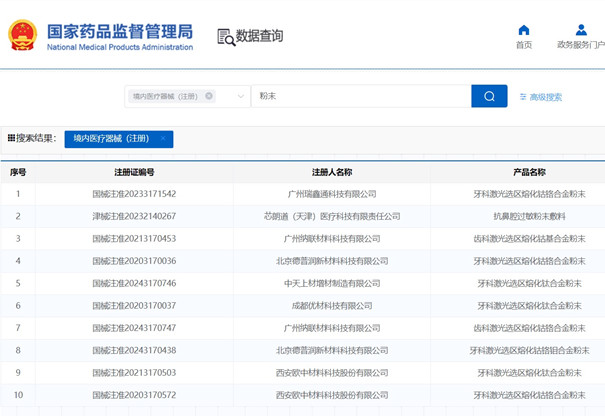Click registrant 中天上材增材制造有限公司
Viewport: 605px width, 416px height.
click(x=332, y=283)
